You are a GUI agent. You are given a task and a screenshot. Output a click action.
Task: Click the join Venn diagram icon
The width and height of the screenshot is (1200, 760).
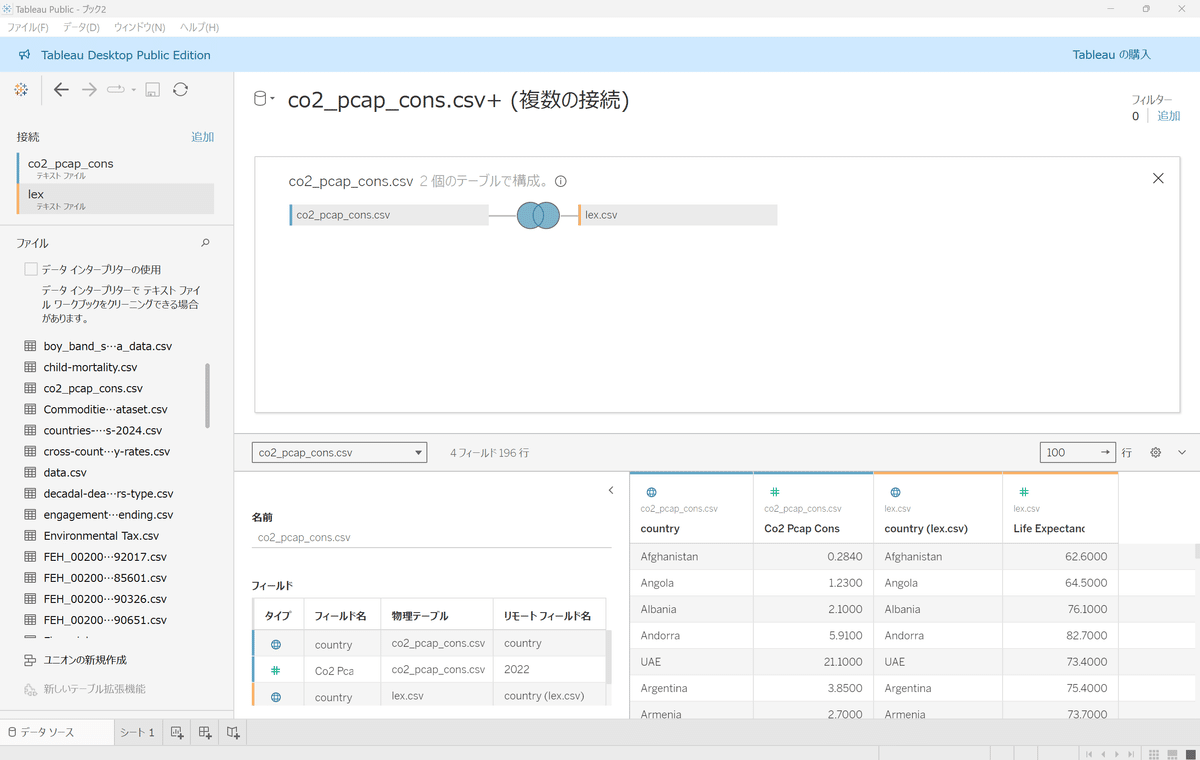(538, 215)
